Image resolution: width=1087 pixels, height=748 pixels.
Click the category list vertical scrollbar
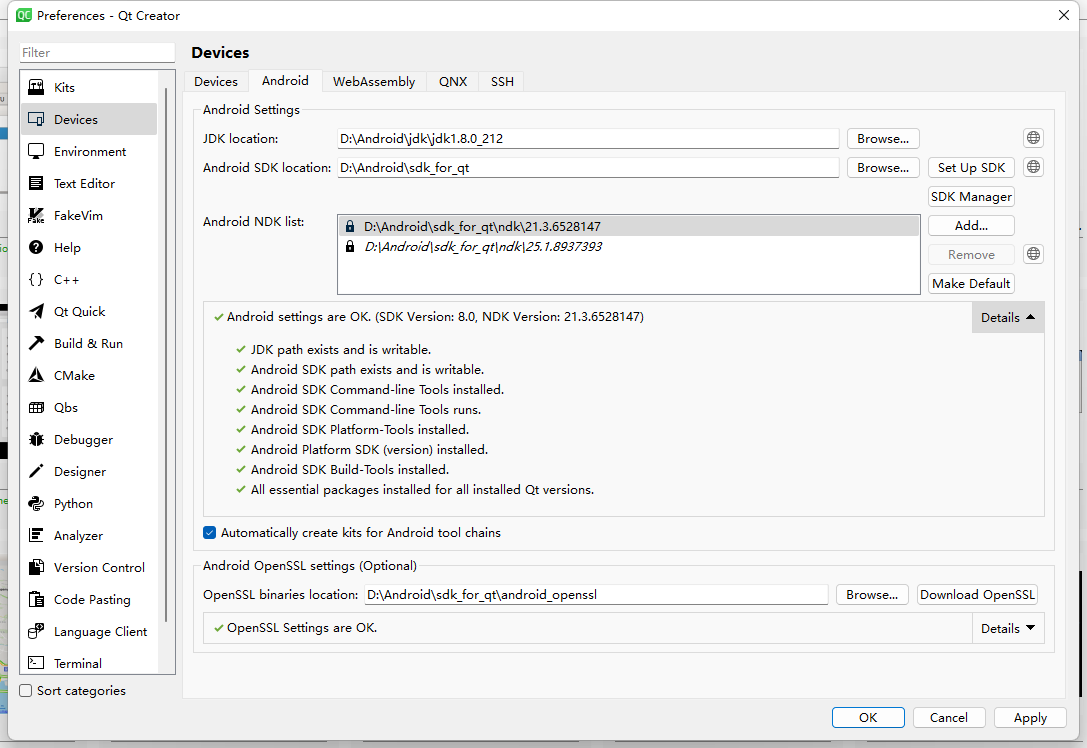click(166, 354)
